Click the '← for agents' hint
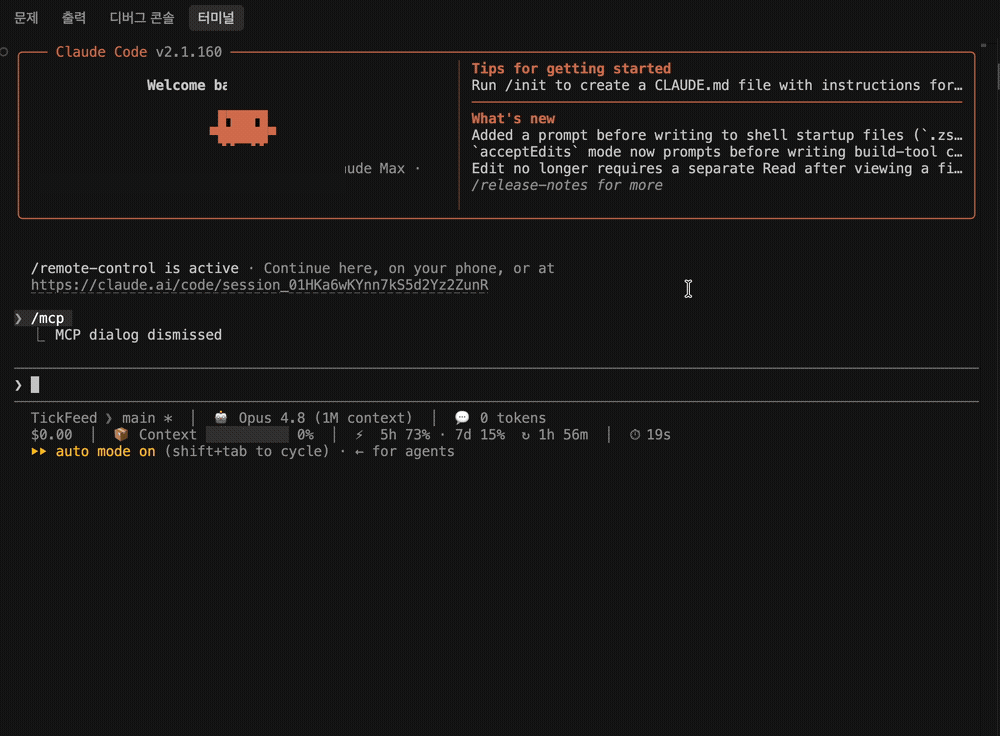Image resolution: width=1000 pixels, height=736 pixels. (405, 452)
